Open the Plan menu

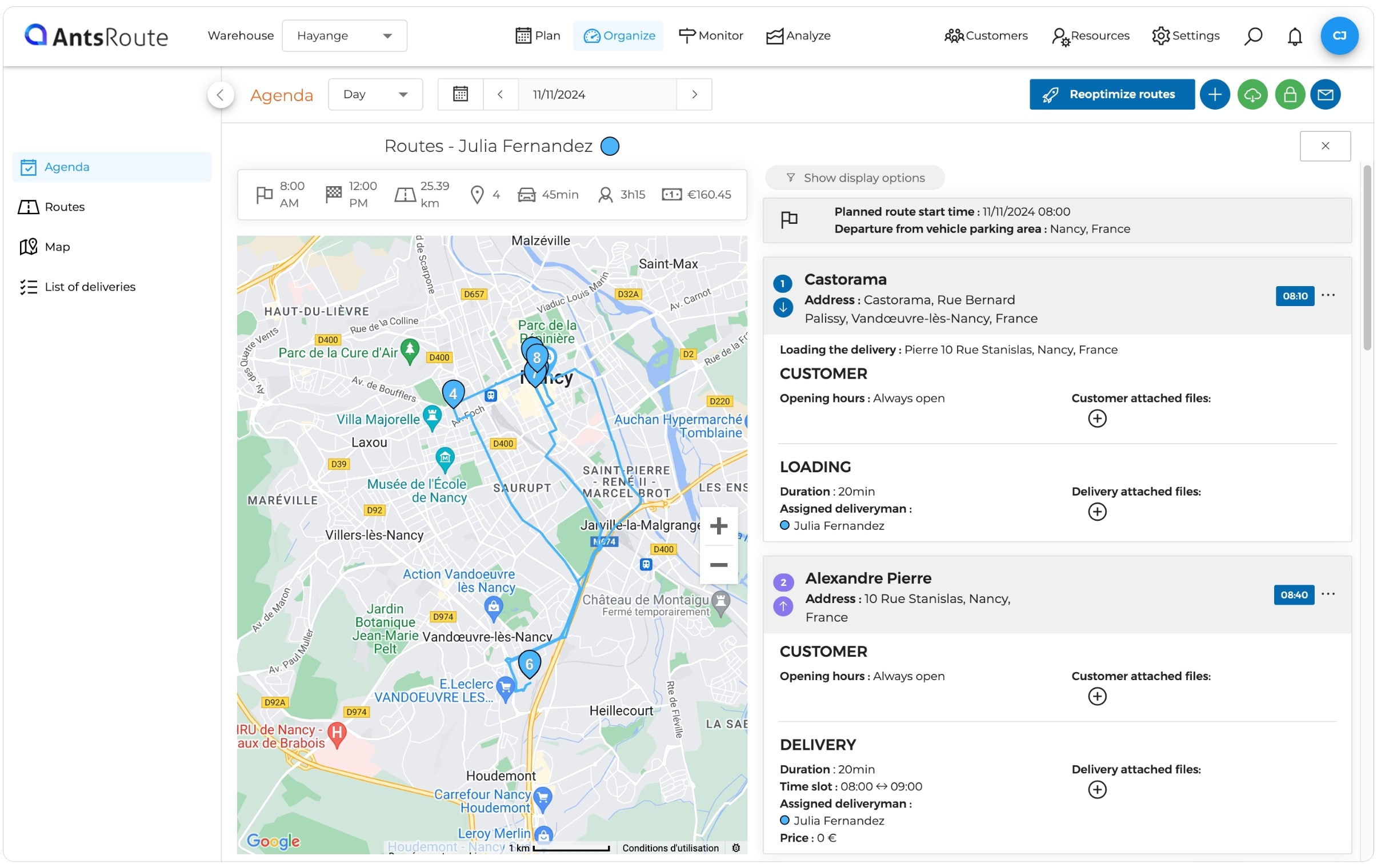[538, 35]
